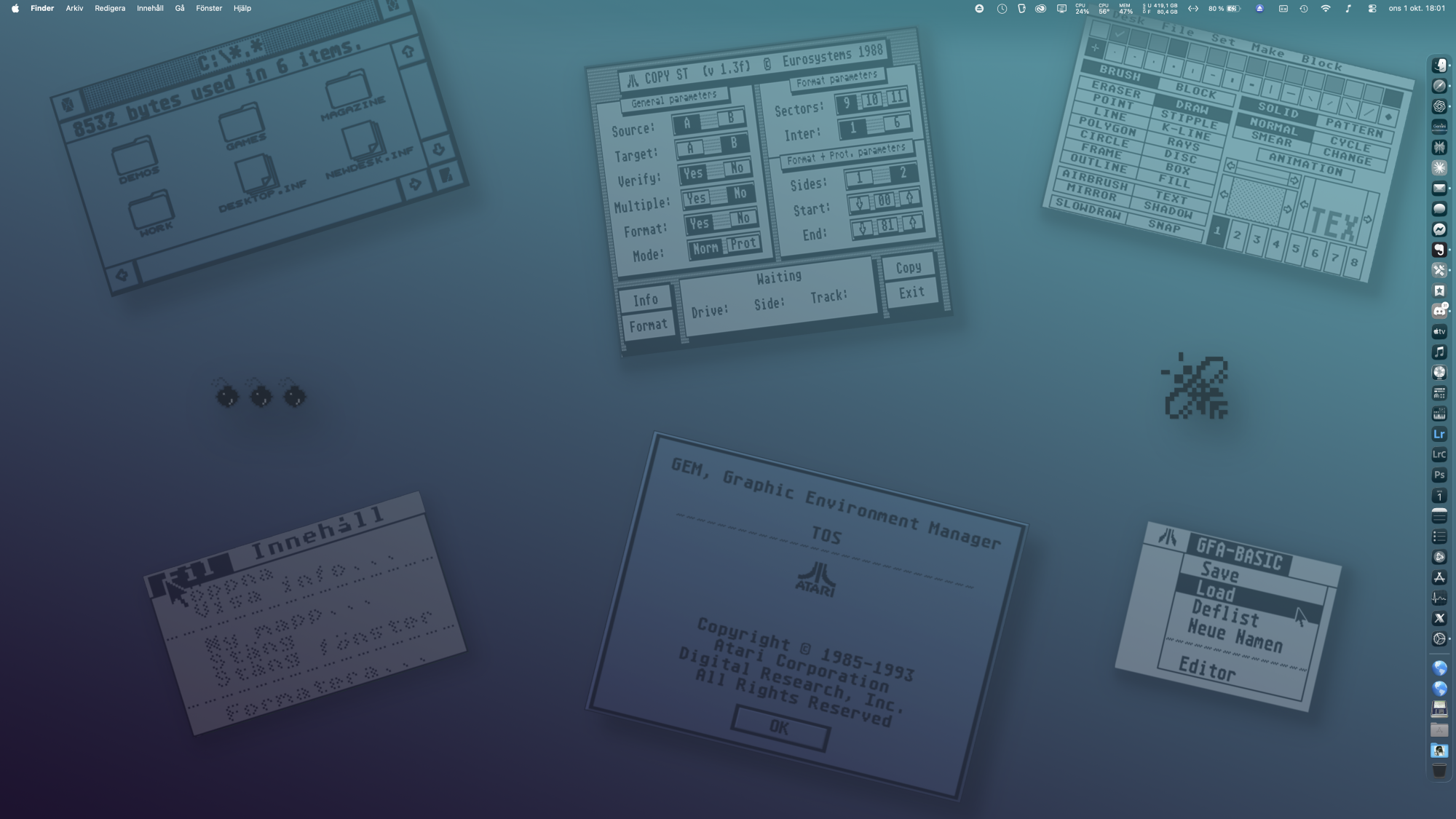This screenshot has width=1456, height=819.
Task: Open the Control Center toggles icon
Action: 1372,9
